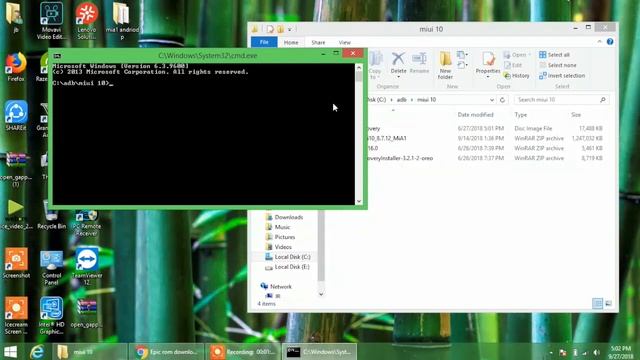Switch to the details view in Explorer

coord(597,303)
